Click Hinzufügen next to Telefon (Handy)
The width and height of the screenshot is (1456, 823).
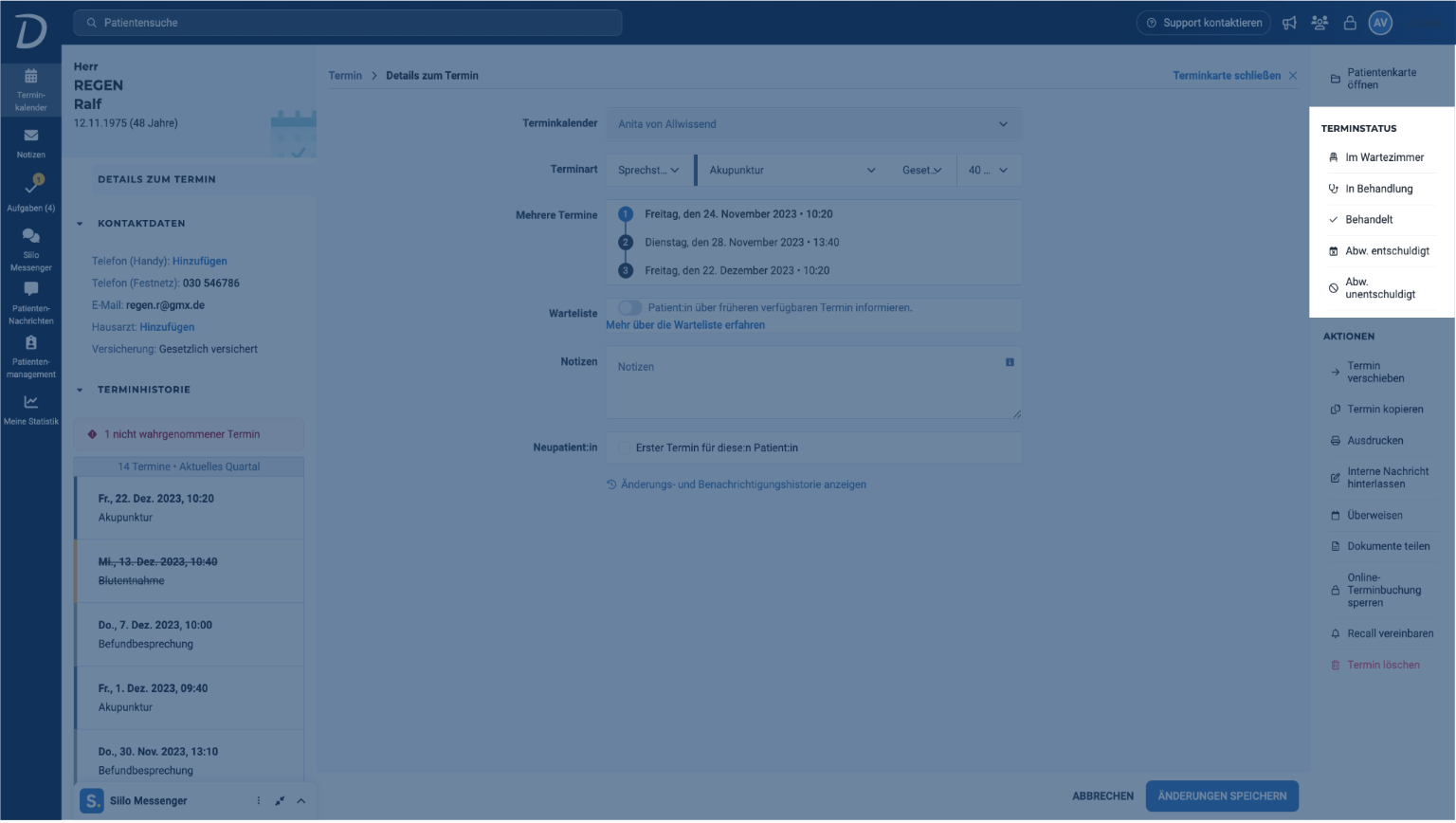coord(200,262)
